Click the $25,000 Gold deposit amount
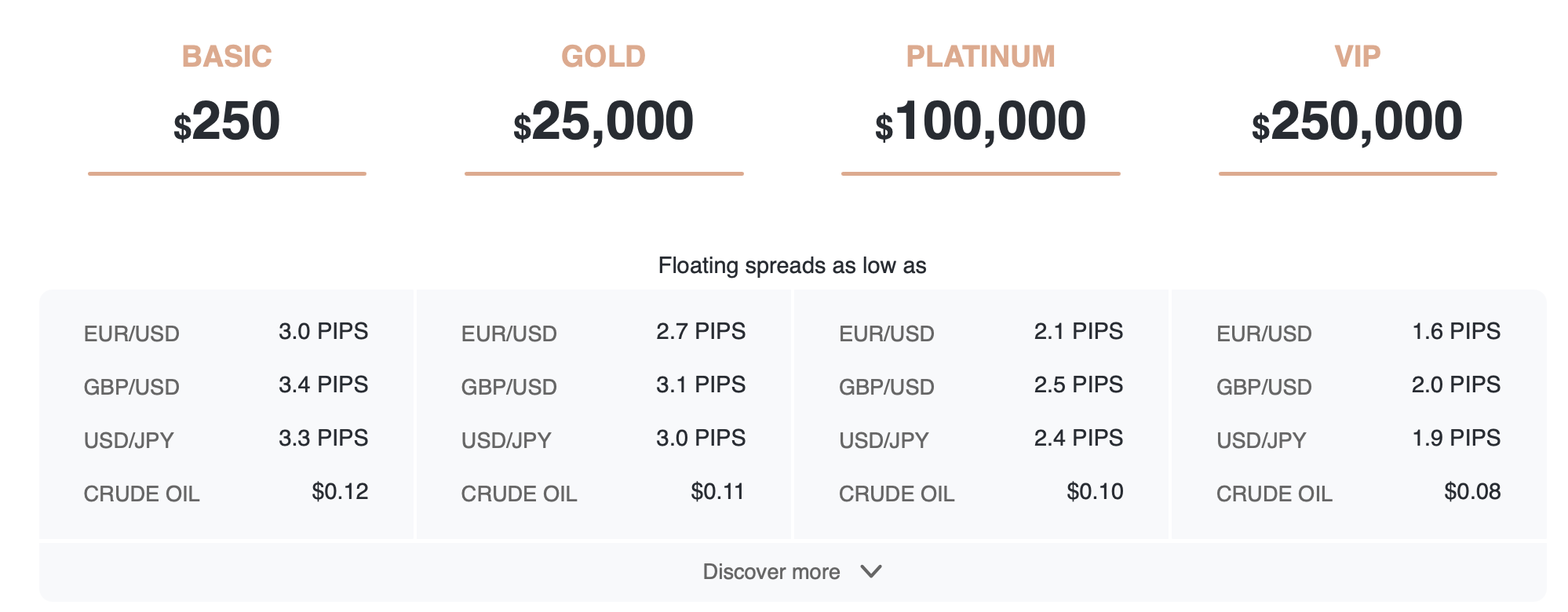 pos(603,122)
